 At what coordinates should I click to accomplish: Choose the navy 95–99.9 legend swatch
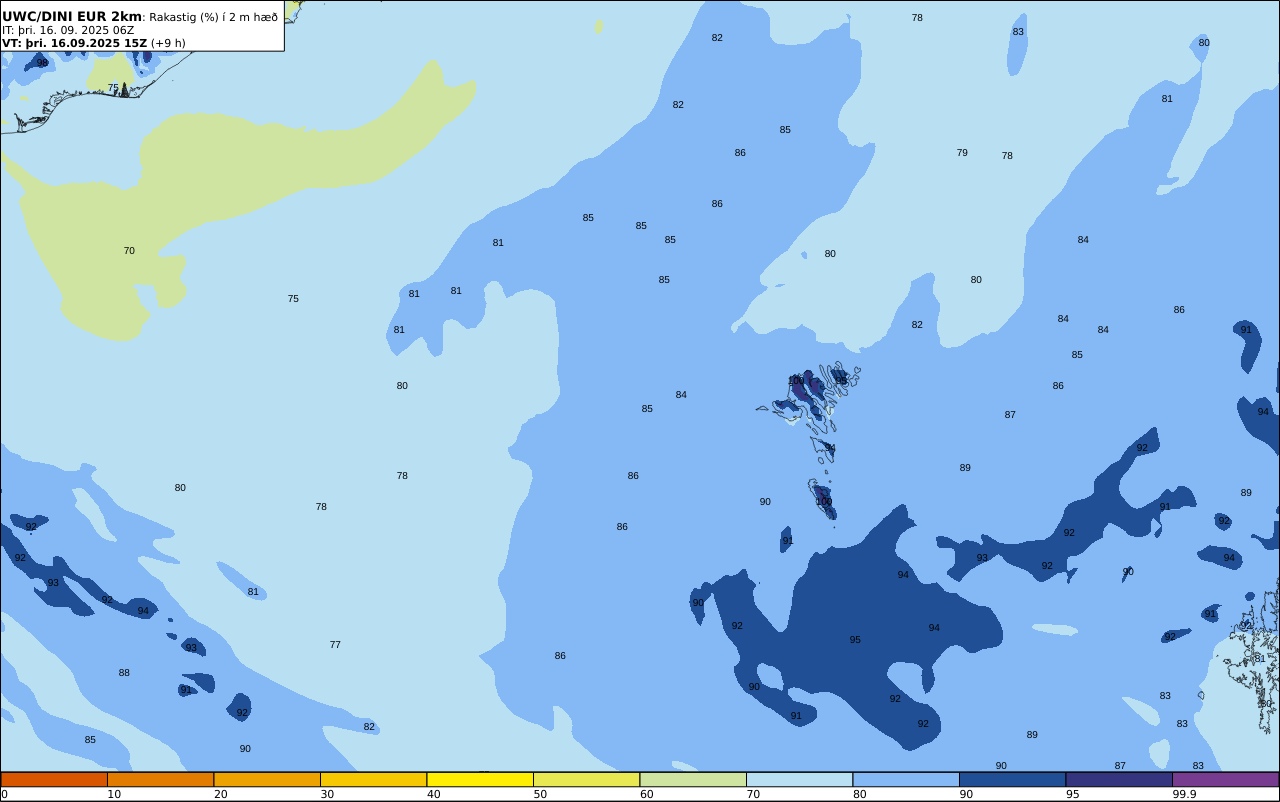click(1119, 779)
